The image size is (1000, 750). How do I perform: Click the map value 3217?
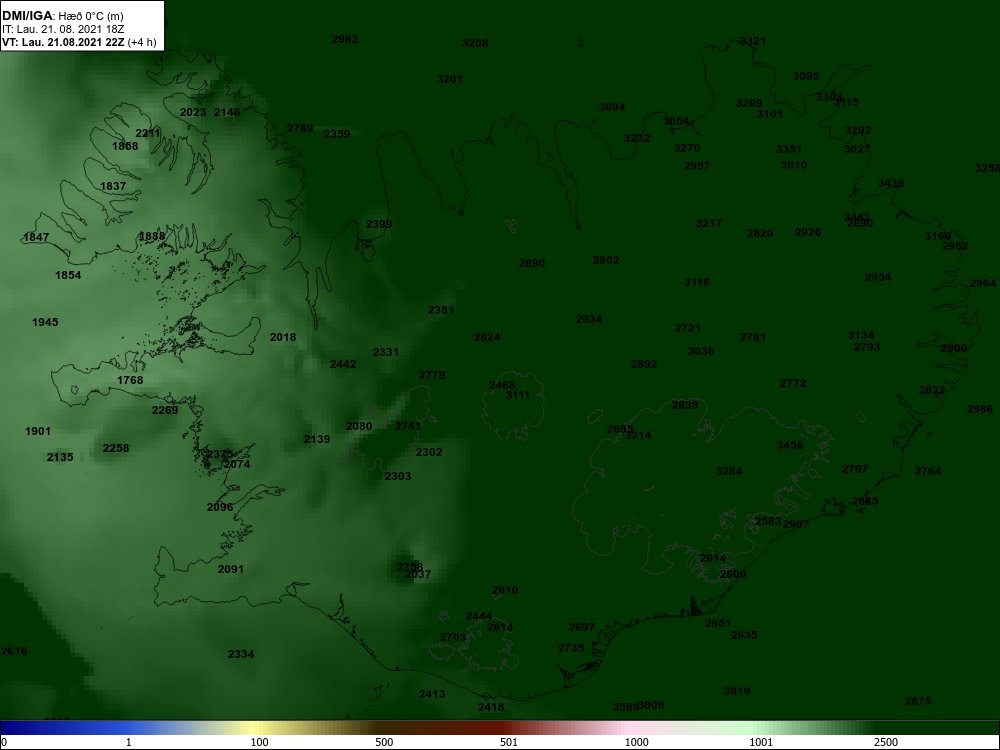coord(709,223)
